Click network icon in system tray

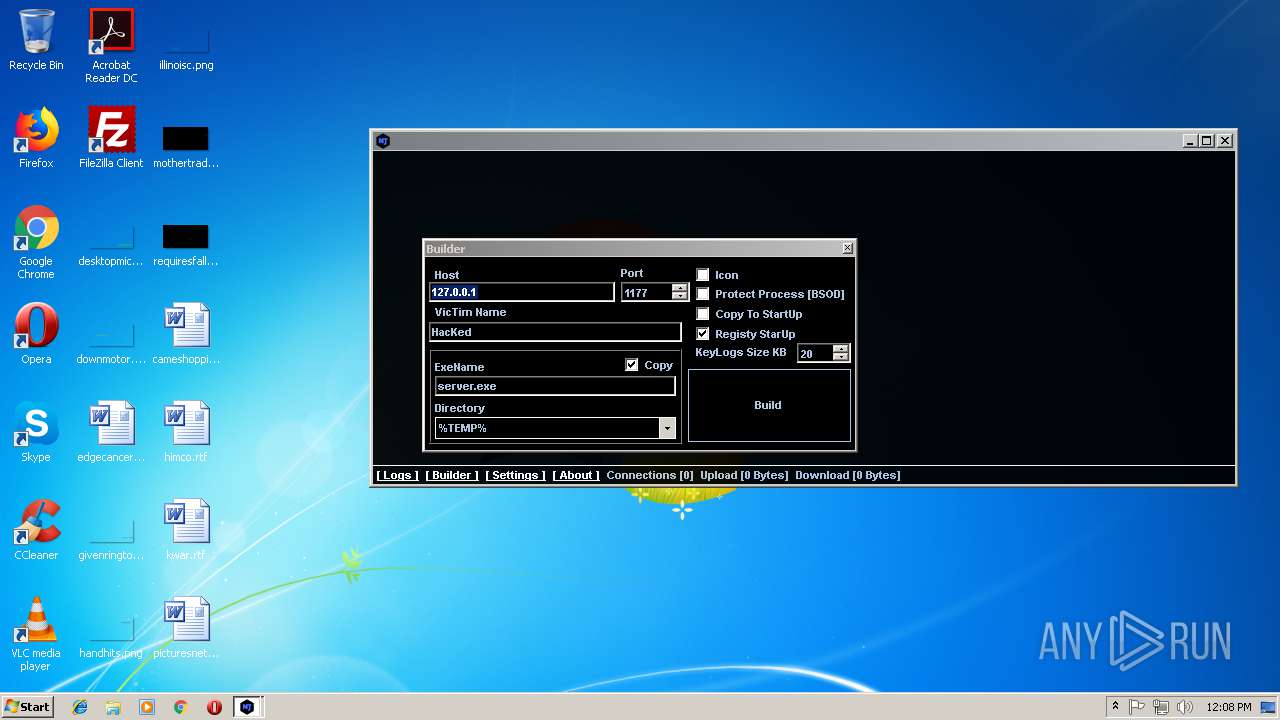1161,707
